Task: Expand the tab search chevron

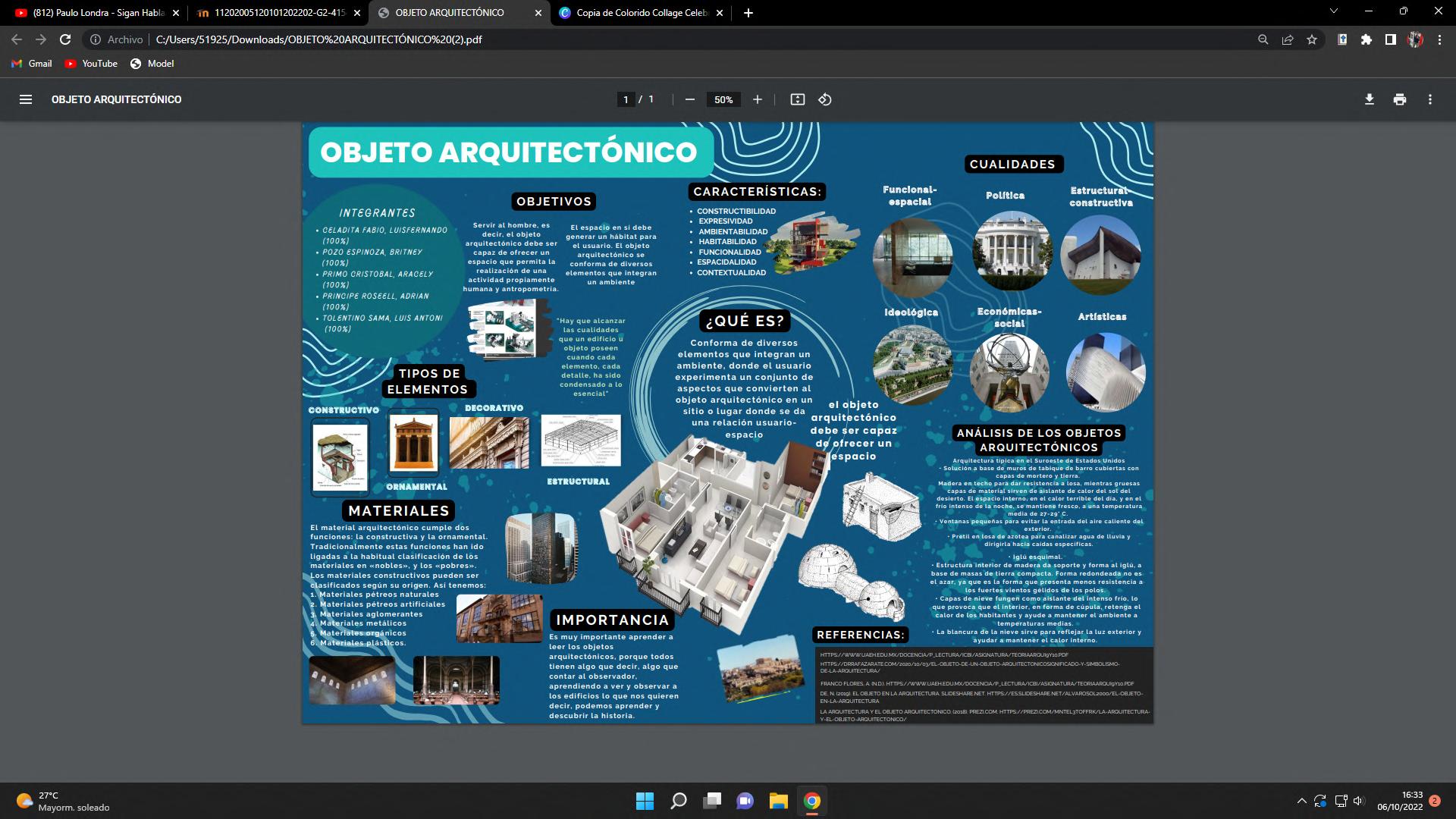Action: (x=1334, y=12)
